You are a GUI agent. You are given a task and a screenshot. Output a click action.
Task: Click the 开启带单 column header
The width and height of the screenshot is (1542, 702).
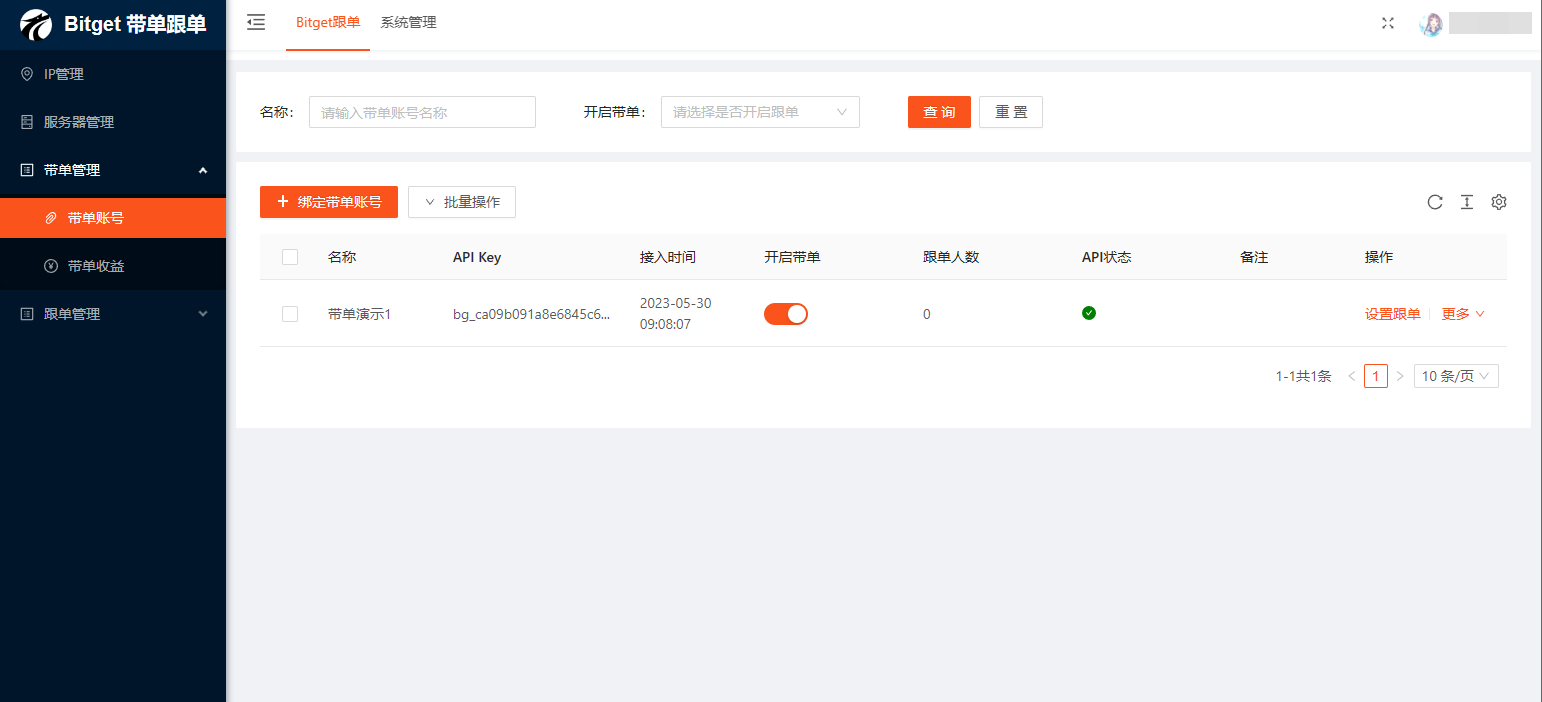click(x=792, y=257)
